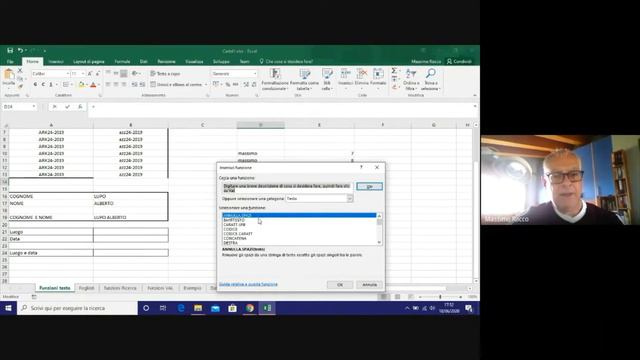
Task: Open the Windows Start menu
Action: (8, 308)
